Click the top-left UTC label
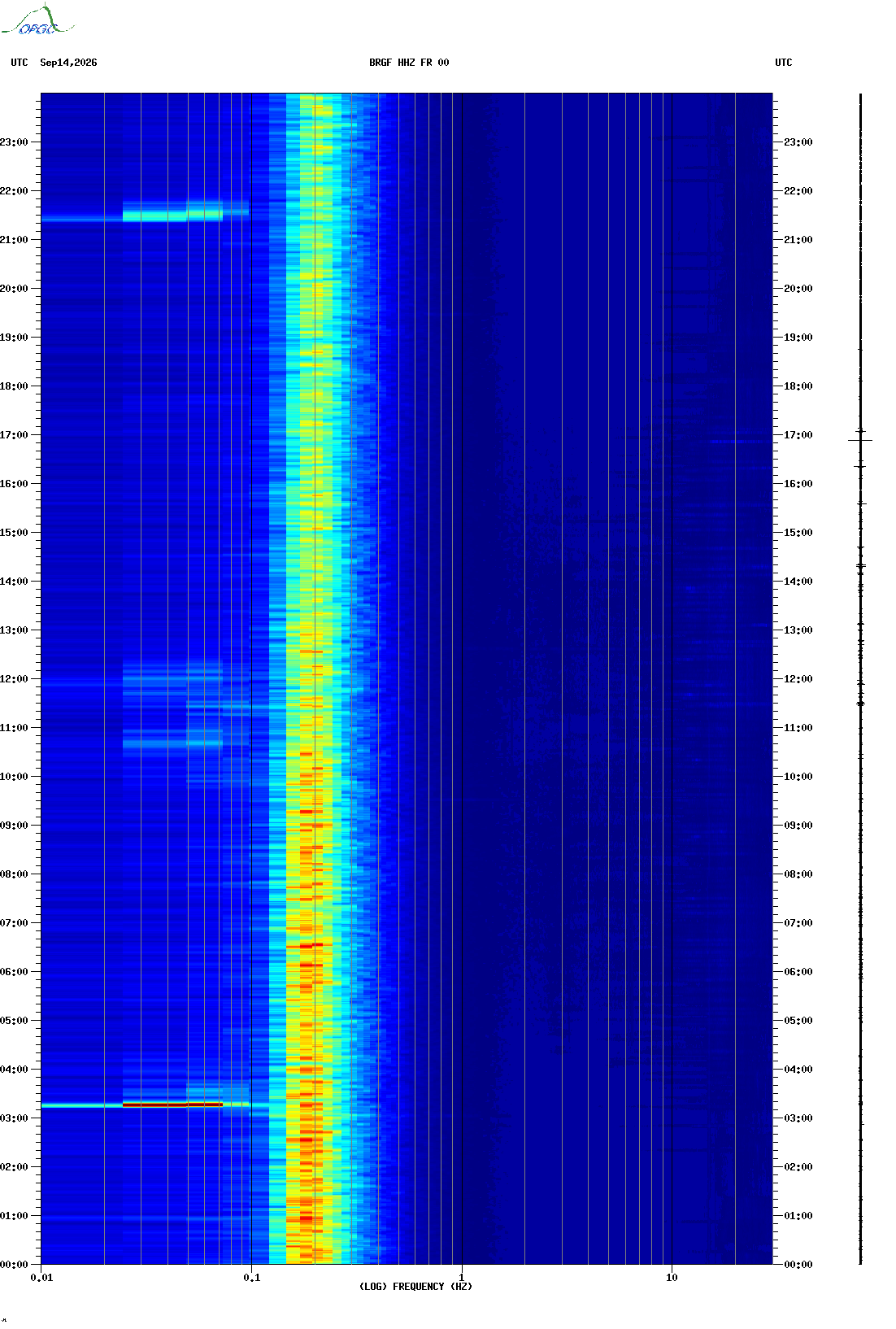This screenshot has height=1329, width=896. click(x=20, y=63)
